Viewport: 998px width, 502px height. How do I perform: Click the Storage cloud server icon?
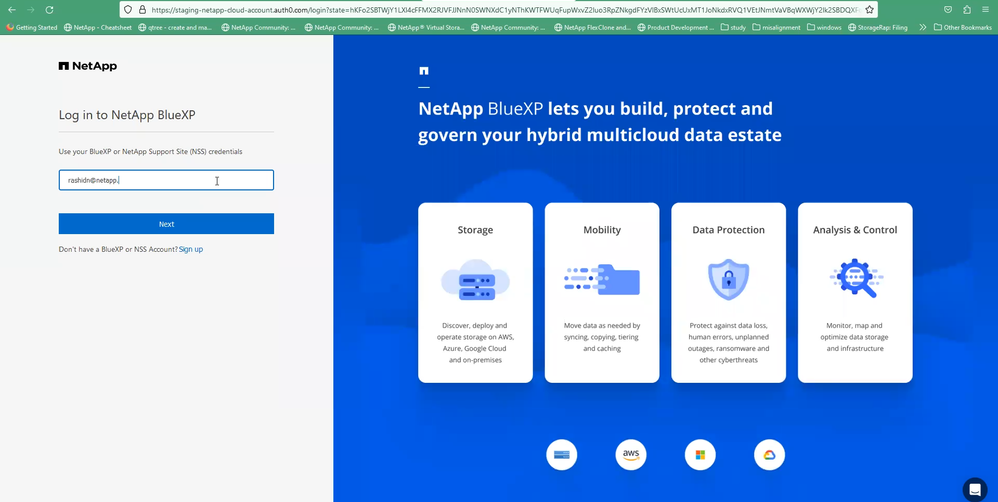[x=475, y=281]
